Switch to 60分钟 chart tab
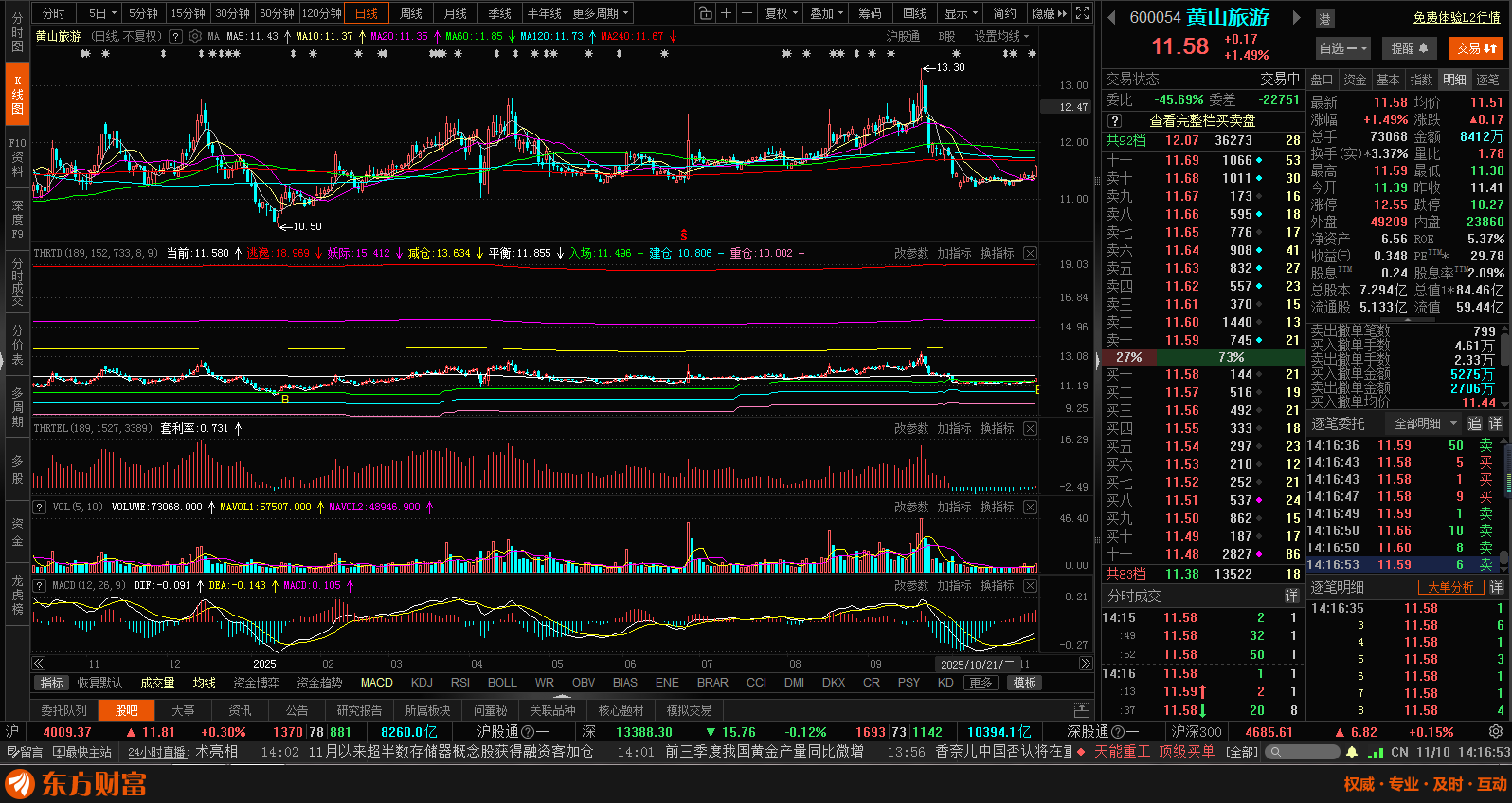 point(277,13)
